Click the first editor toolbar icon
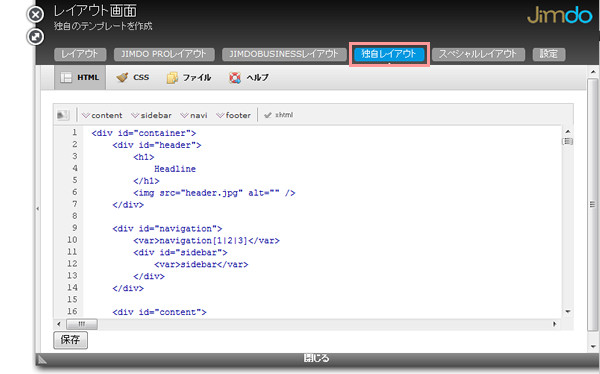Image resolution: width=600 pixels, height=374 pixels. coord(63,115)
